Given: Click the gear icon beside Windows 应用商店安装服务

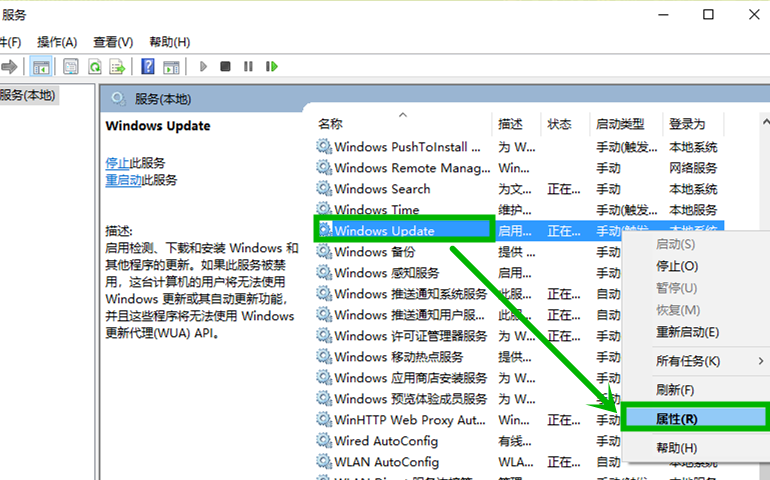Looking at the screenshot, I should tap(324, 378).
